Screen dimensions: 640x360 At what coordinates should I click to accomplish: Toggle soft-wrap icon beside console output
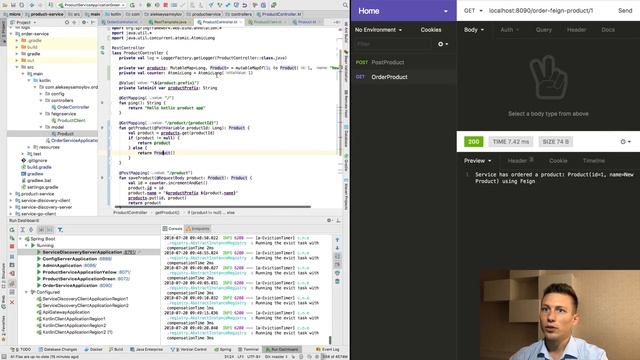pyautogui.click(x=337, y=256)
